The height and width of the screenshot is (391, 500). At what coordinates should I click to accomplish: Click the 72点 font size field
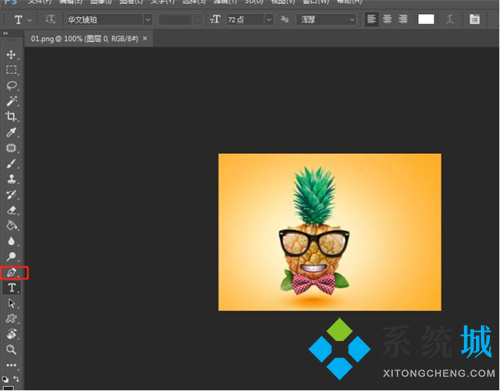coord(246,20)
